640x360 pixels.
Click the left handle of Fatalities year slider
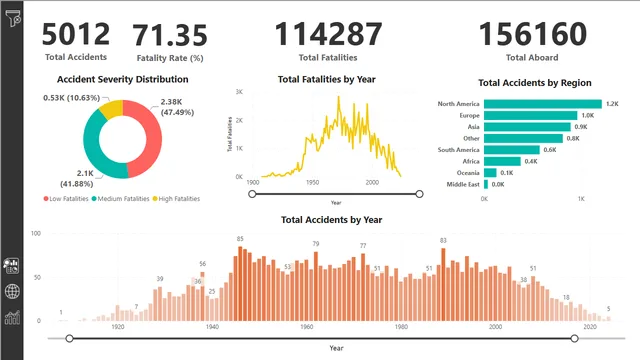252,194
